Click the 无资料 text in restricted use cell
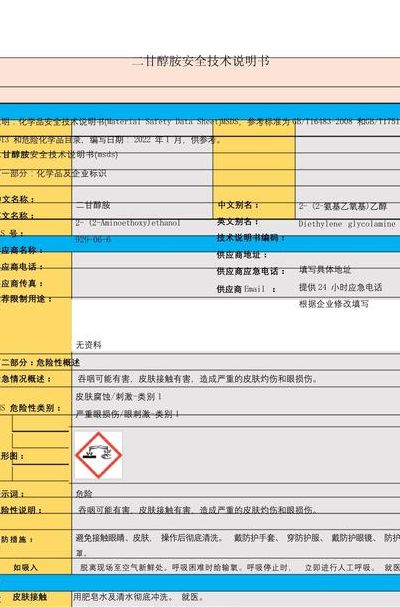 (x=89, y=345)
